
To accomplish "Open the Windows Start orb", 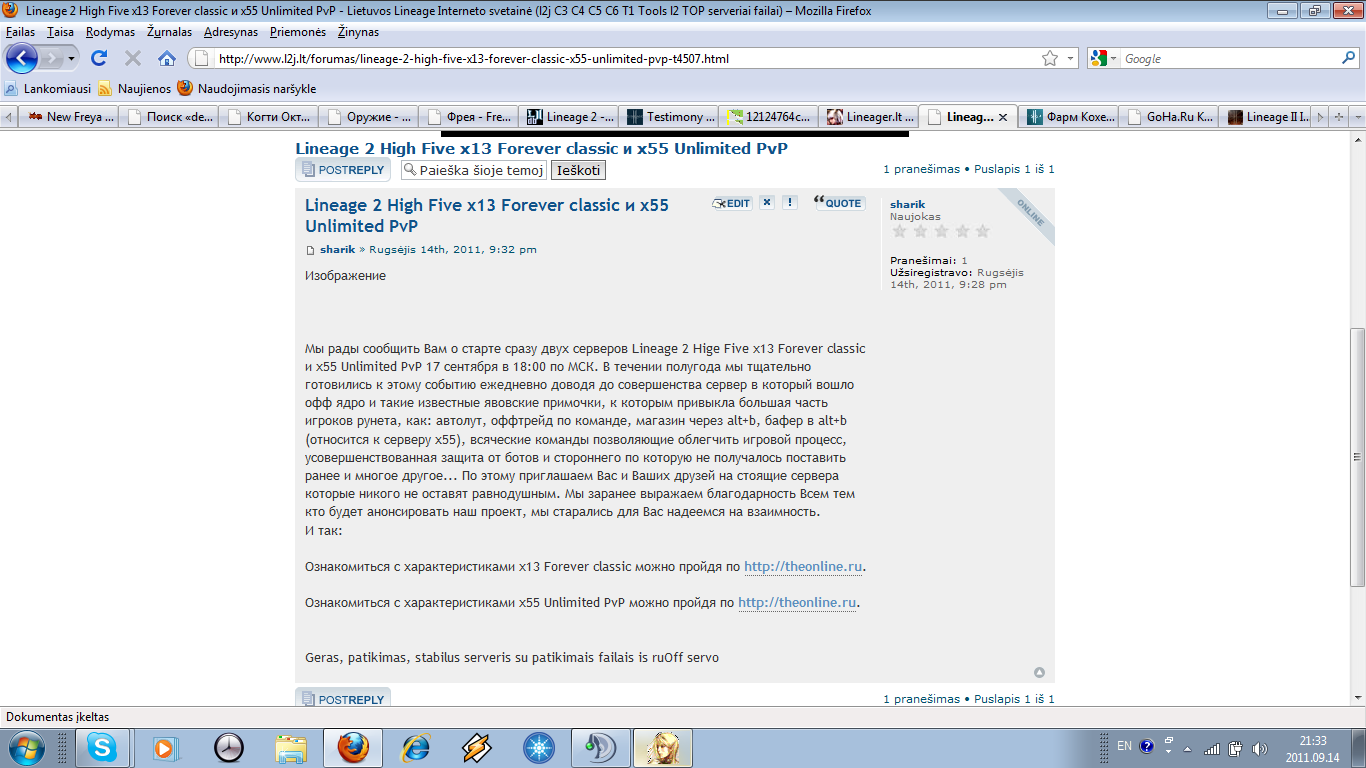I will pos(24,747).
